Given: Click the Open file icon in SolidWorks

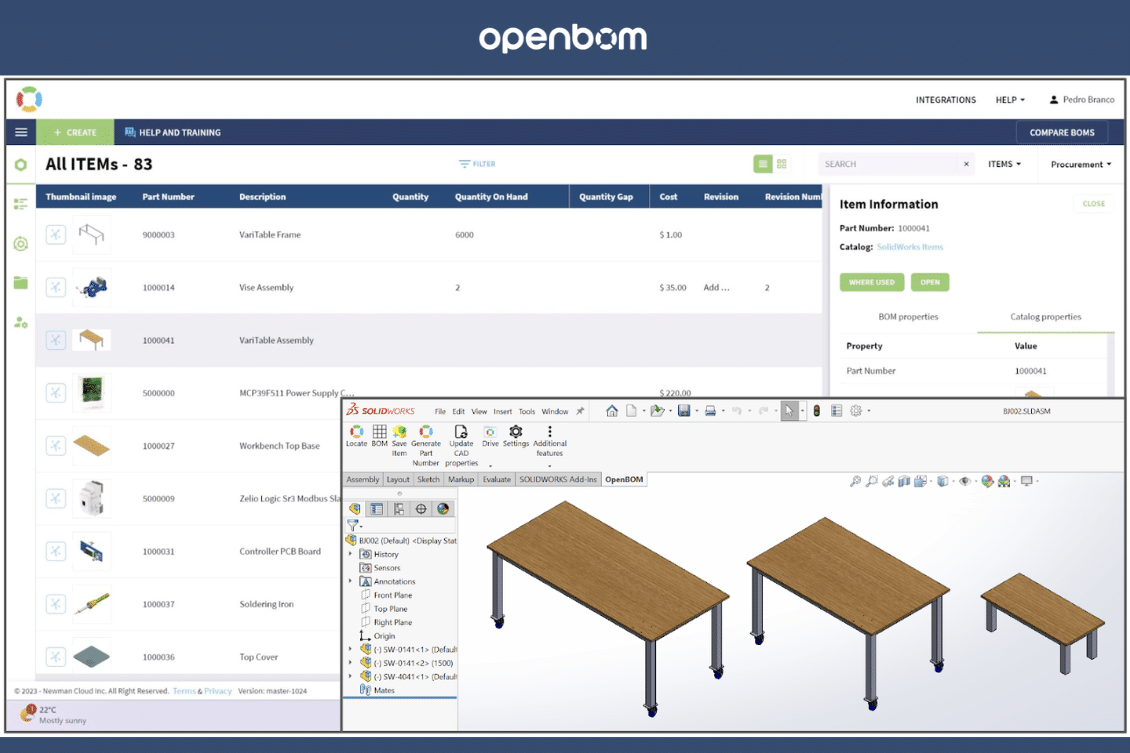Looking at the screenshot, I should pyautogui.click(x=657, y=411).
